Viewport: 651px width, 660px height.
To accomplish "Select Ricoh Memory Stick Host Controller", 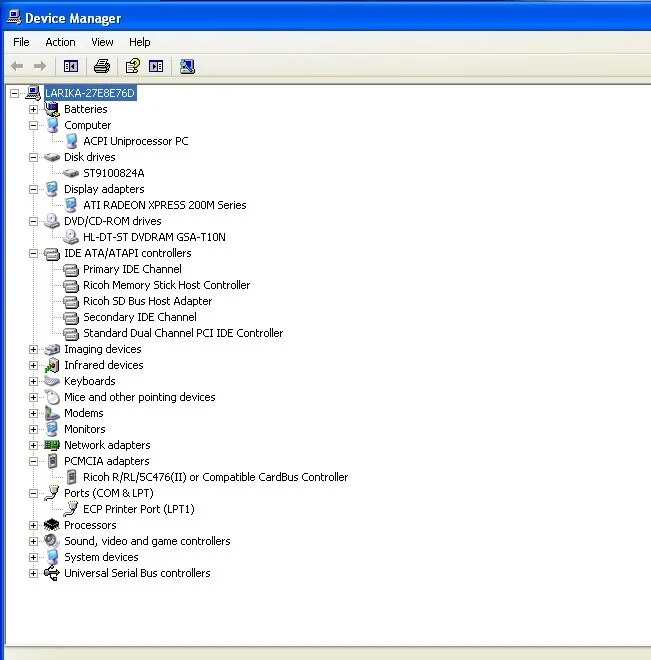I will point(167,285).
